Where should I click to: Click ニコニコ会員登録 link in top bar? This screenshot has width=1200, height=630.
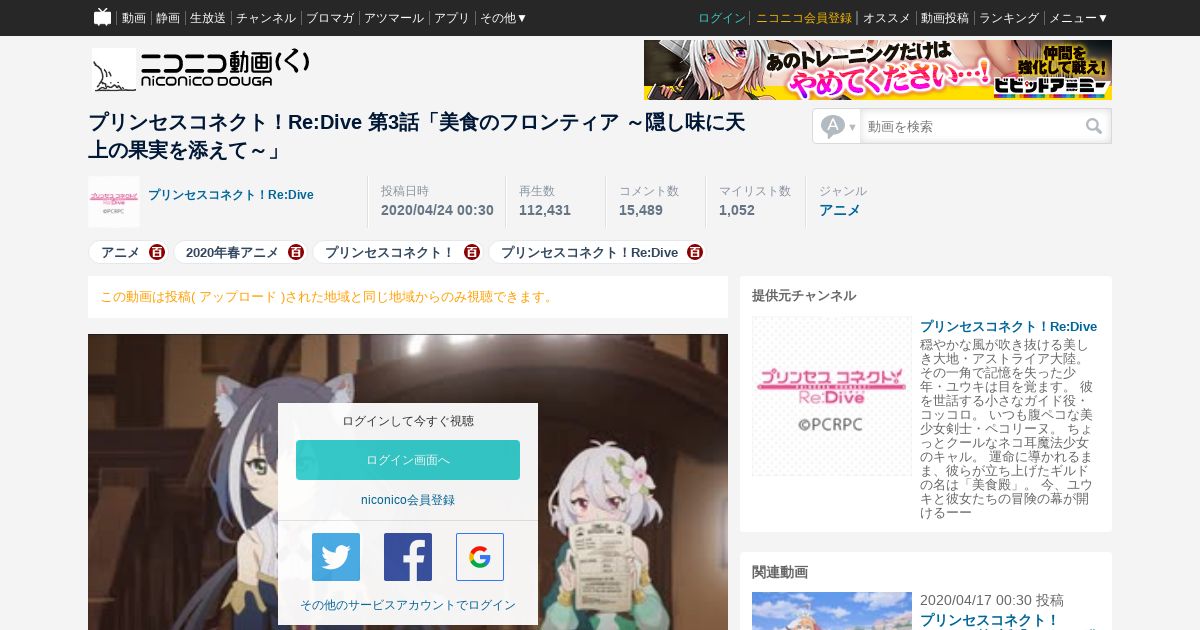coord(804,18)
